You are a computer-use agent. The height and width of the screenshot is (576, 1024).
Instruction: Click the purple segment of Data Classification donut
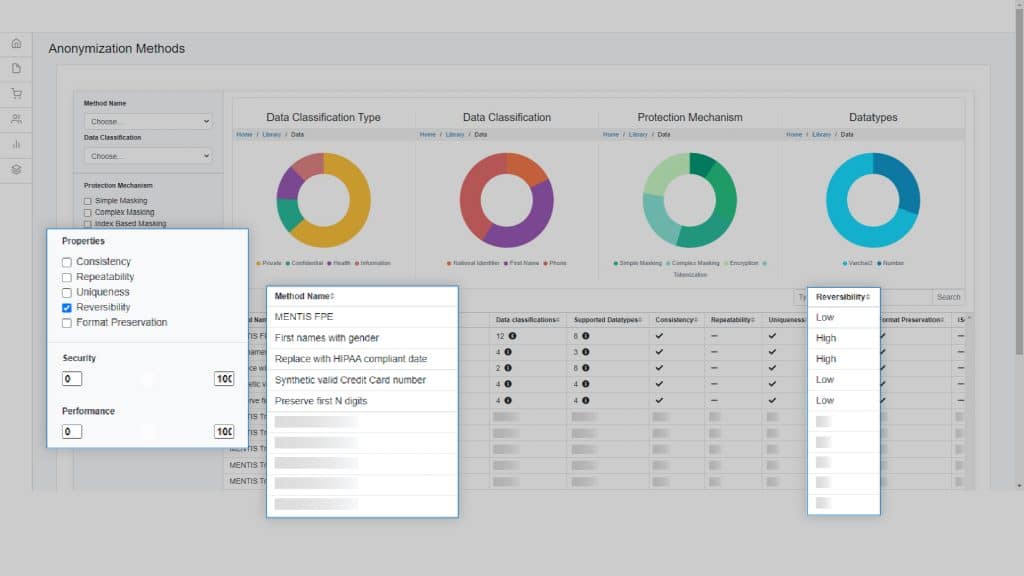[528, 228]
